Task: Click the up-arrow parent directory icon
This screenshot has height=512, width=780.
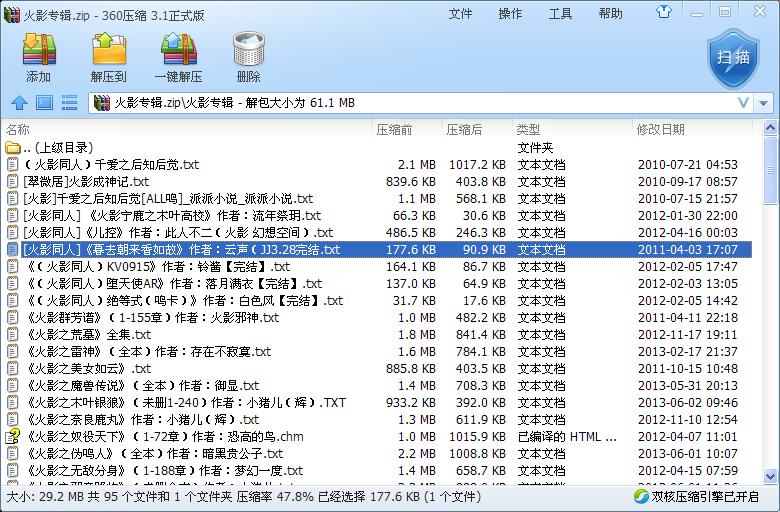Action: click(x=19, y=102)
